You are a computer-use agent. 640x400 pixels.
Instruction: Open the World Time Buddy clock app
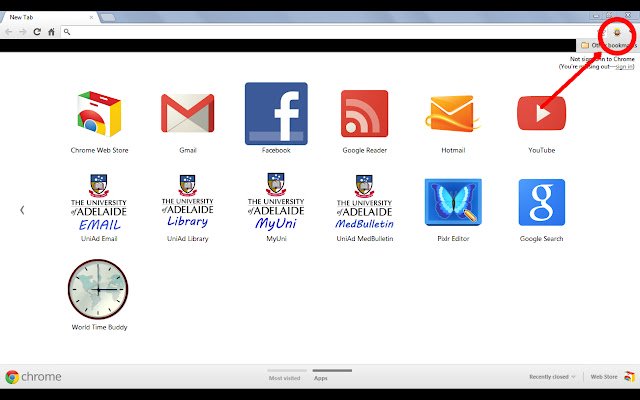98,289
